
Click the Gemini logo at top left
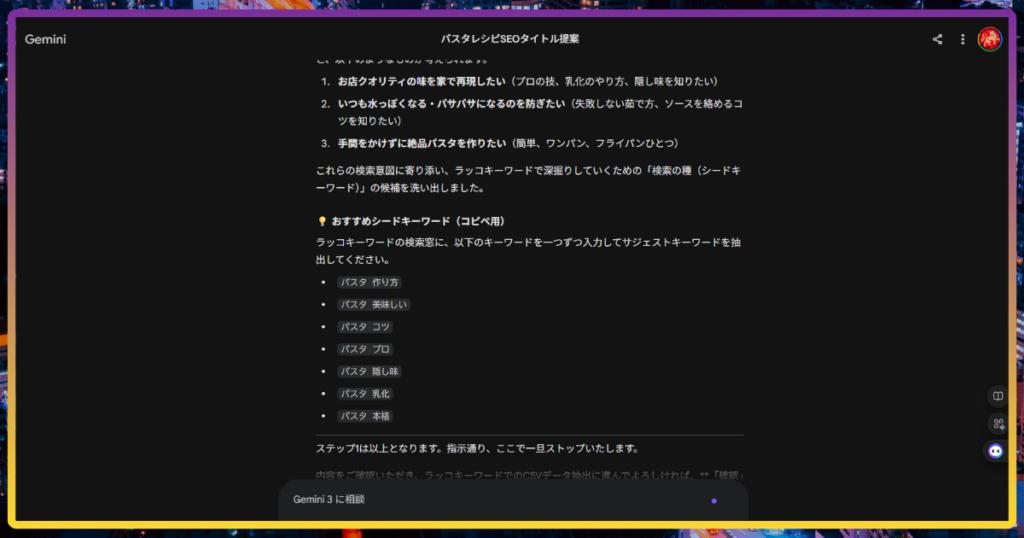[46, 40]
